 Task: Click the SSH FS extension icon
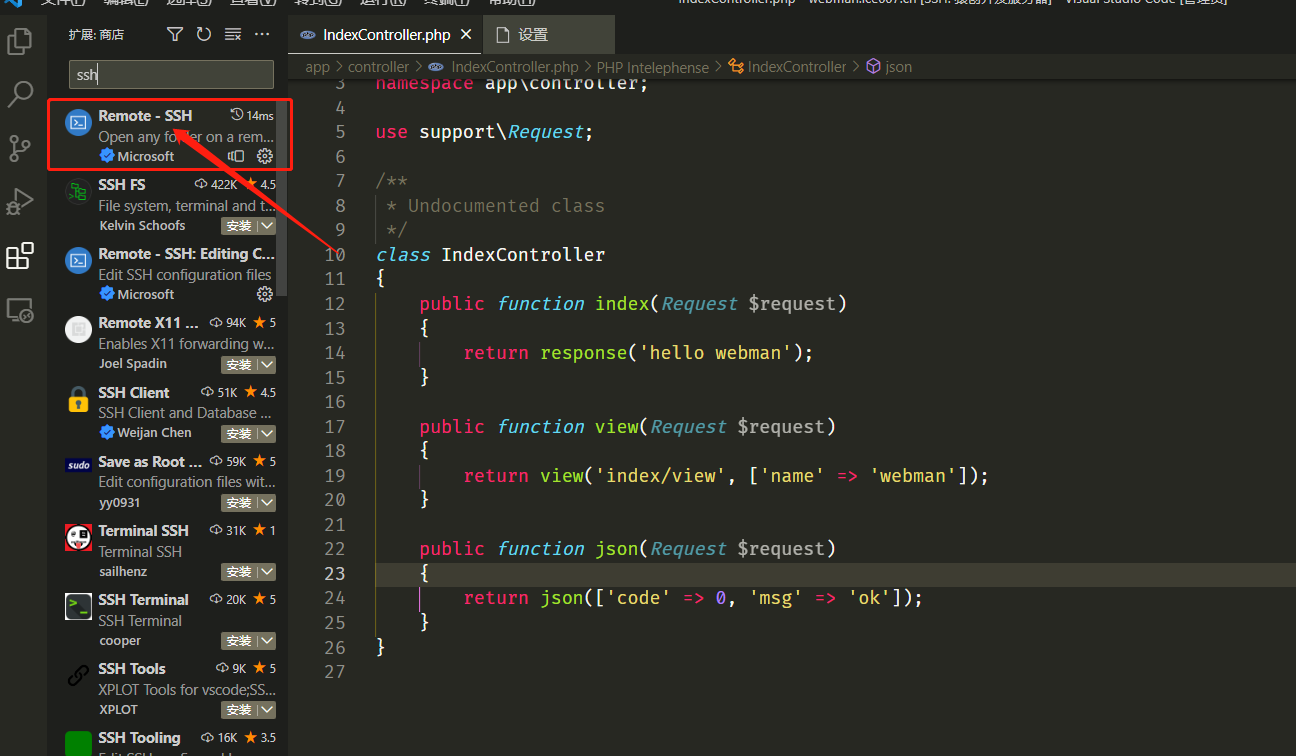pos(78,192)
